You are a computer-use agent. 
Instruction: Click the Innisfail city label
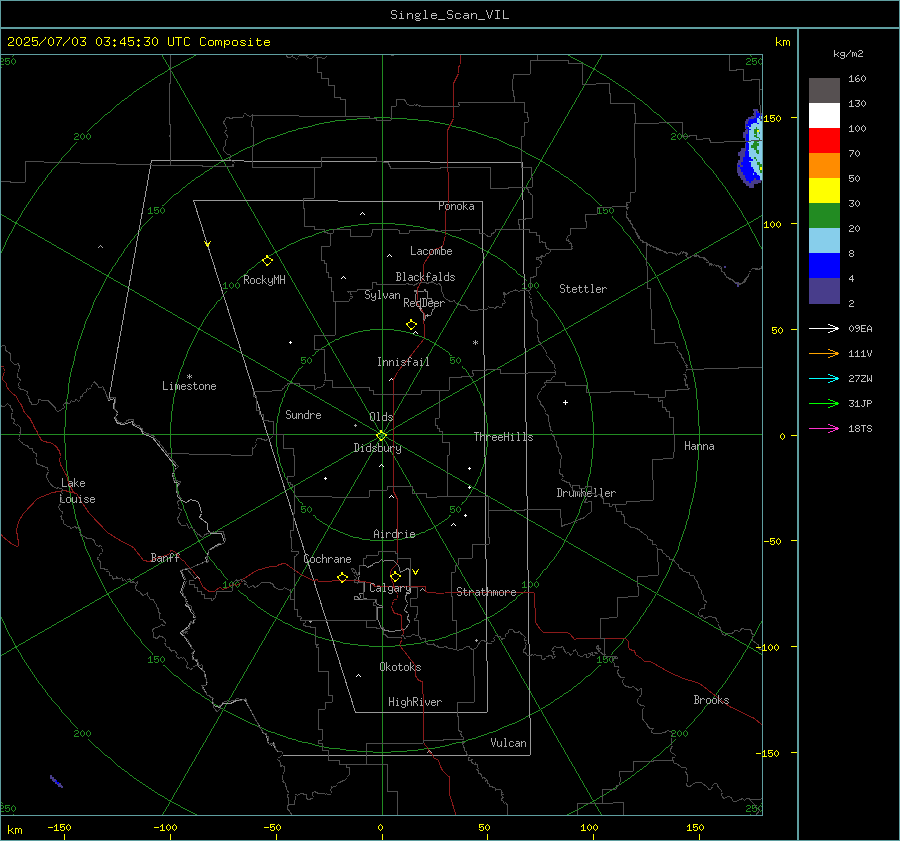click(403, 362)
